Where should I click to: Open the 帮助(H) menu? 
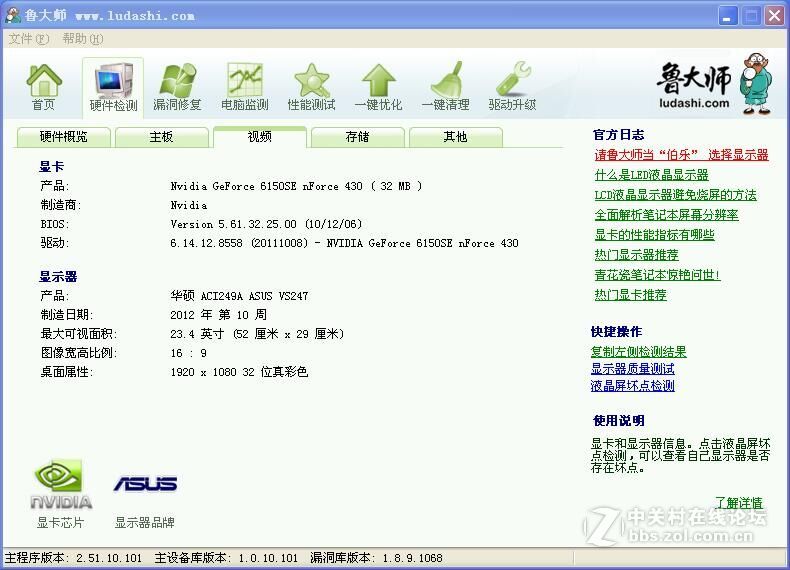pos(83,39)
